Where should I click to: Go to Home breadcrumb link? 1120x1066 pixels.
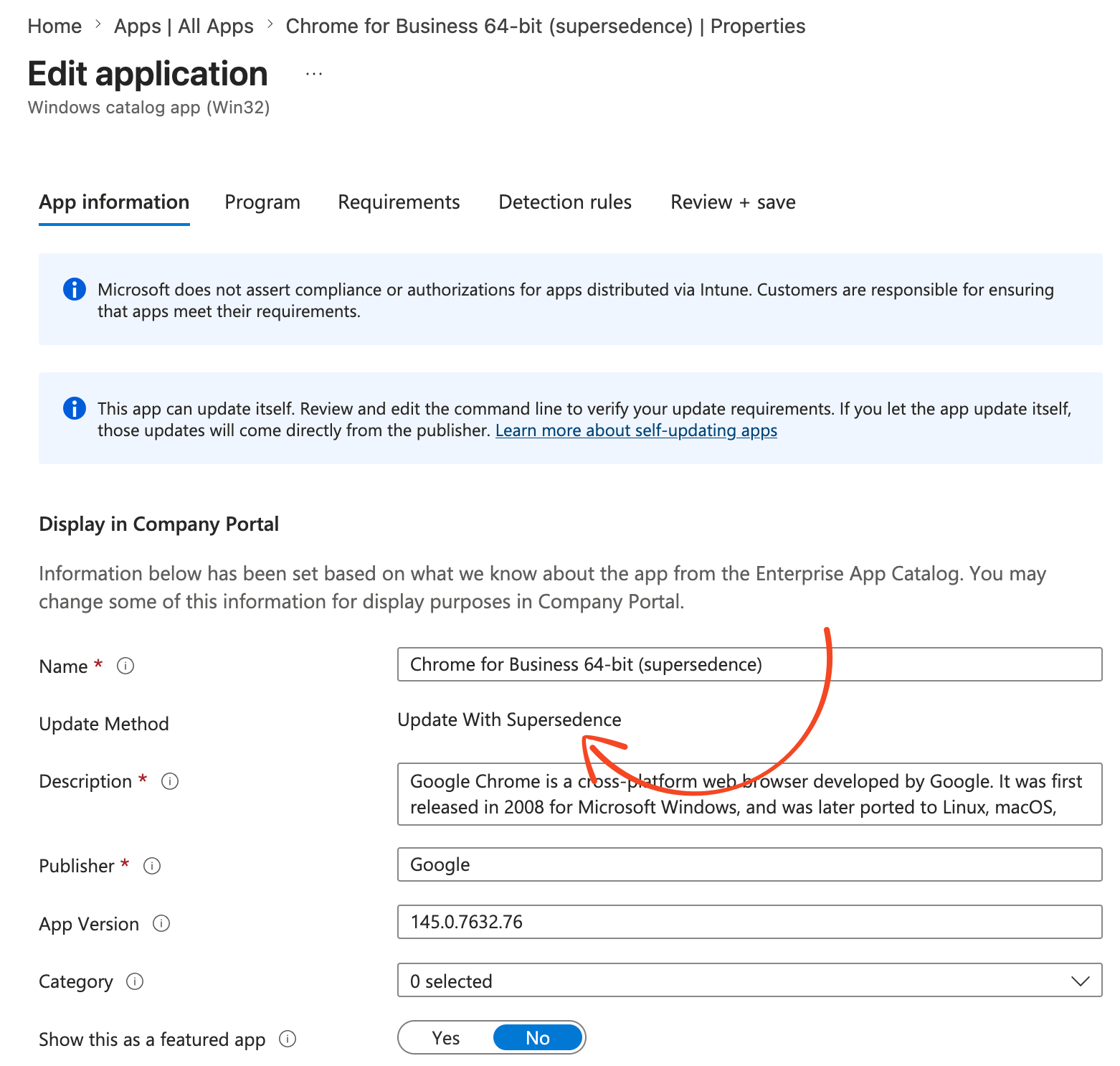[x=54, y=26]
